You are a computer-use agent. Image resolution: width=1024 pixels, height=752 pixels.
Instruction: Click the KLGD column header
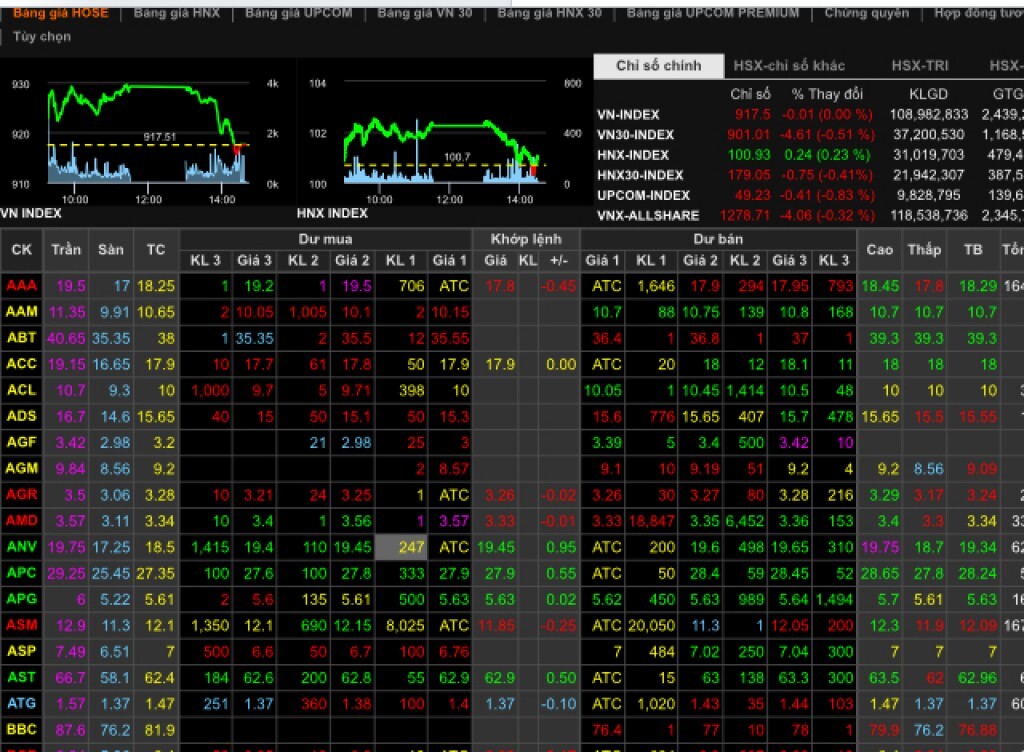point(928,94)
